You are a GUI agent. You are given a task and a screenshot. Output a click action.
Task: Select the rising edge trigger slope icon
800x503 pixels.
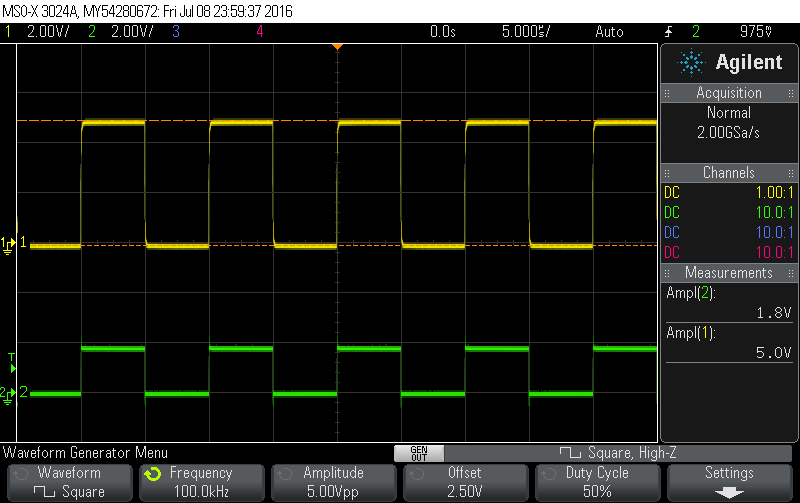[x=669, y=31]
